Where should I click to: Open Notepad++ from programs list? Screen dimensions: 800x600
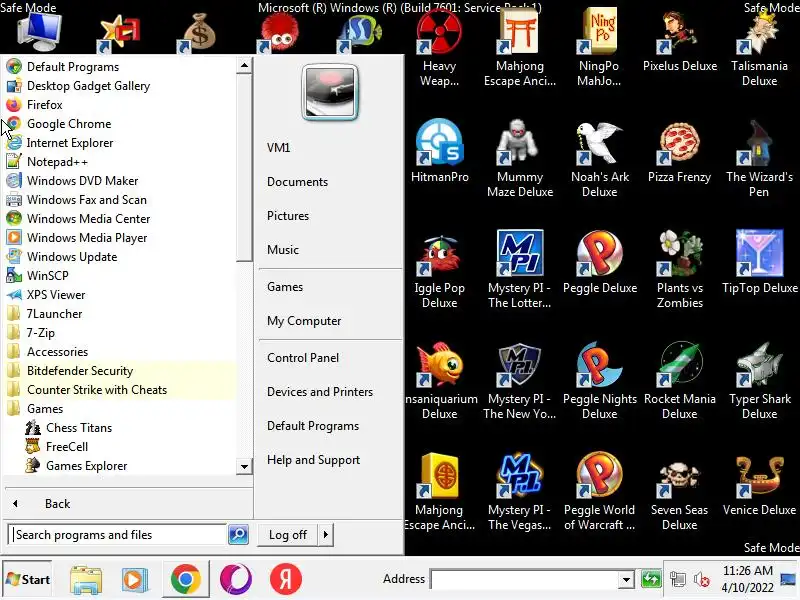pyautogui.click(x=57, y=162)
